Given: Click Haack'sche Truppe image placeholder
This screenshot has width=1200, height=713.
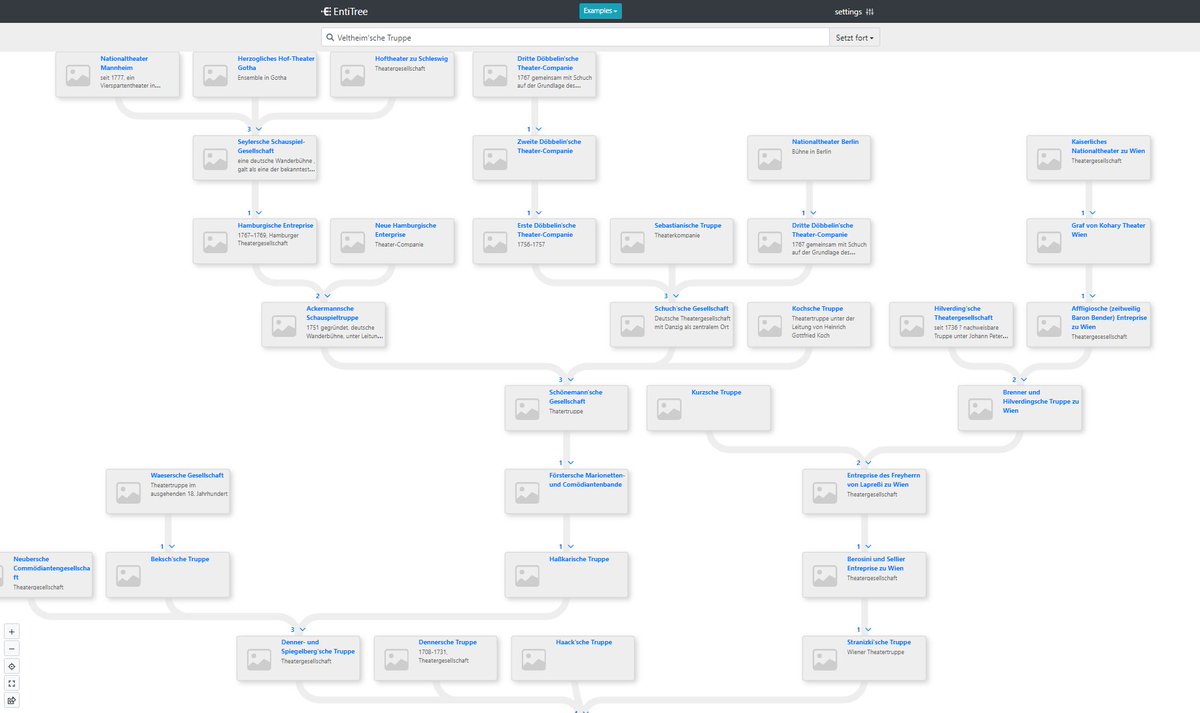Looking at the screenshot, I should 533,658.
